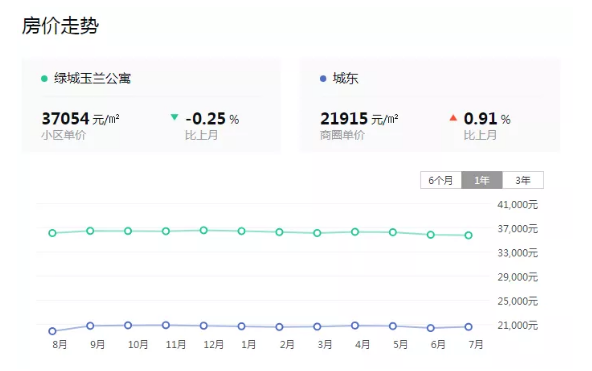Select the green data point for 5月

(x=393, y=232)
